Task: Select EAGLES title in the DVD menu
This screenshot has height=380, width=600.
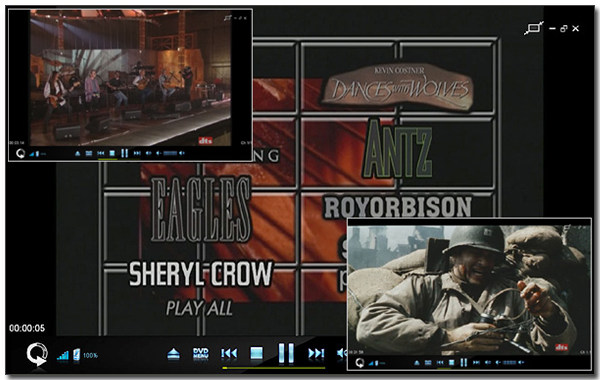Action: (x=201, y=209)
